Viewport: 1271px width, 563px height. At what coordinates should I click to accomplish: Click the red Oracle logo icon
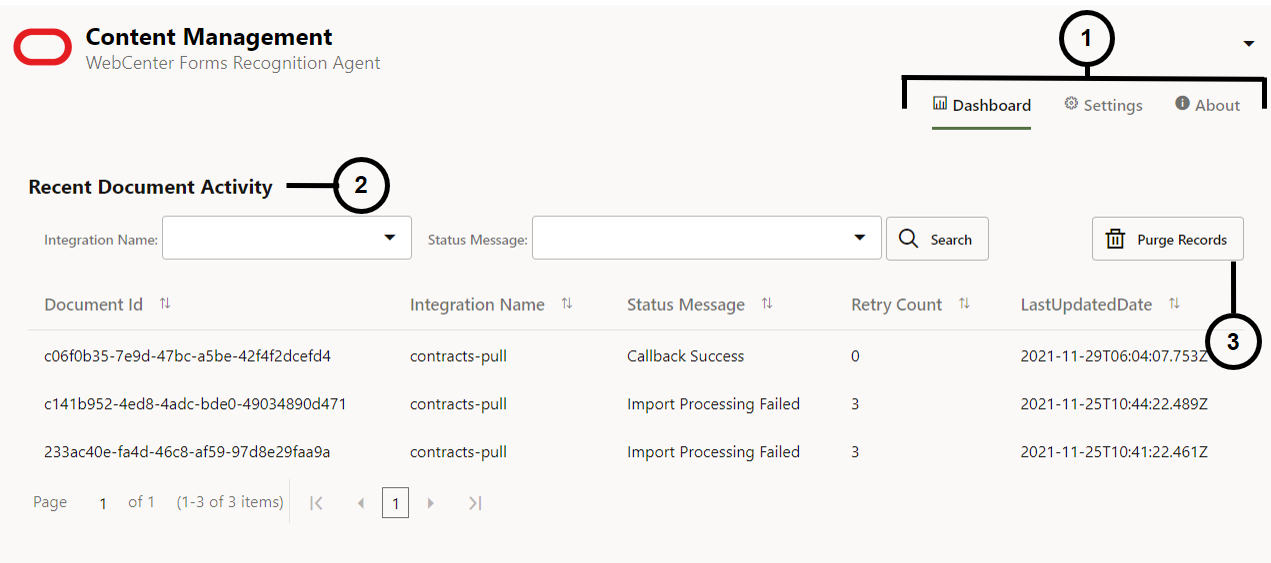[x=42, y=48]
